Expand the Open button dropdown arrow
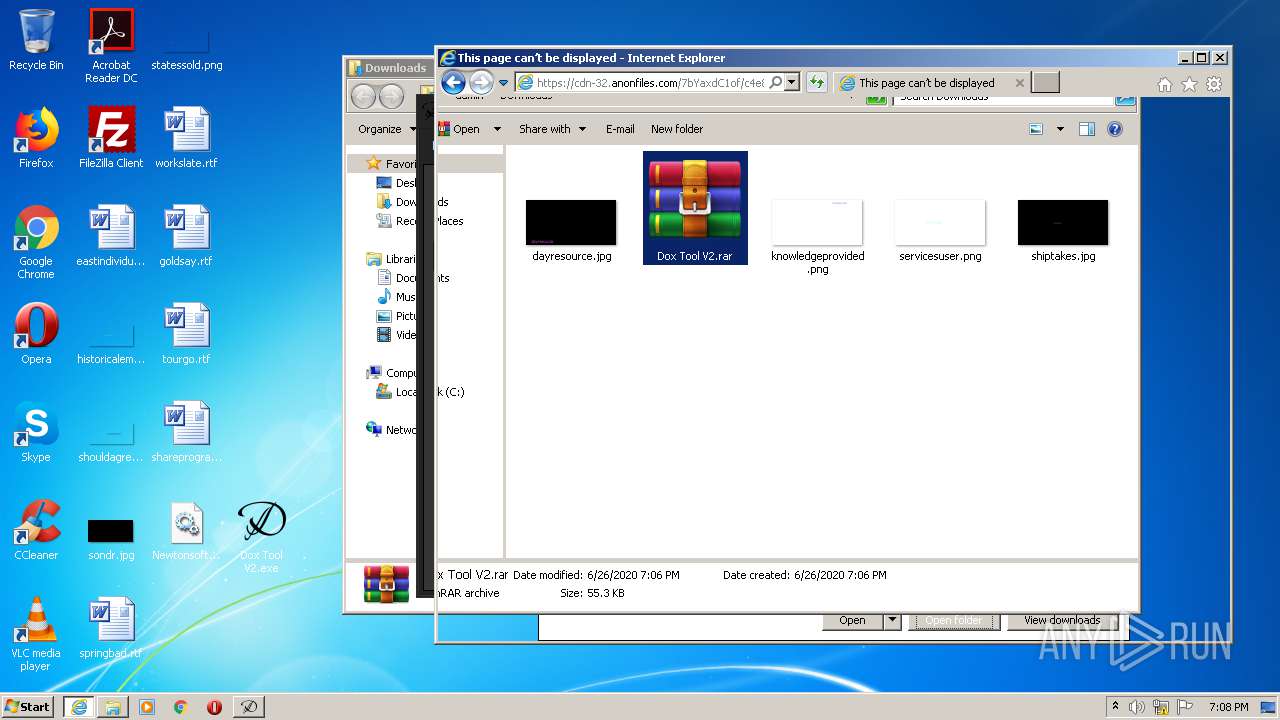The image size is (1280, 720). (x=892, y=621)
